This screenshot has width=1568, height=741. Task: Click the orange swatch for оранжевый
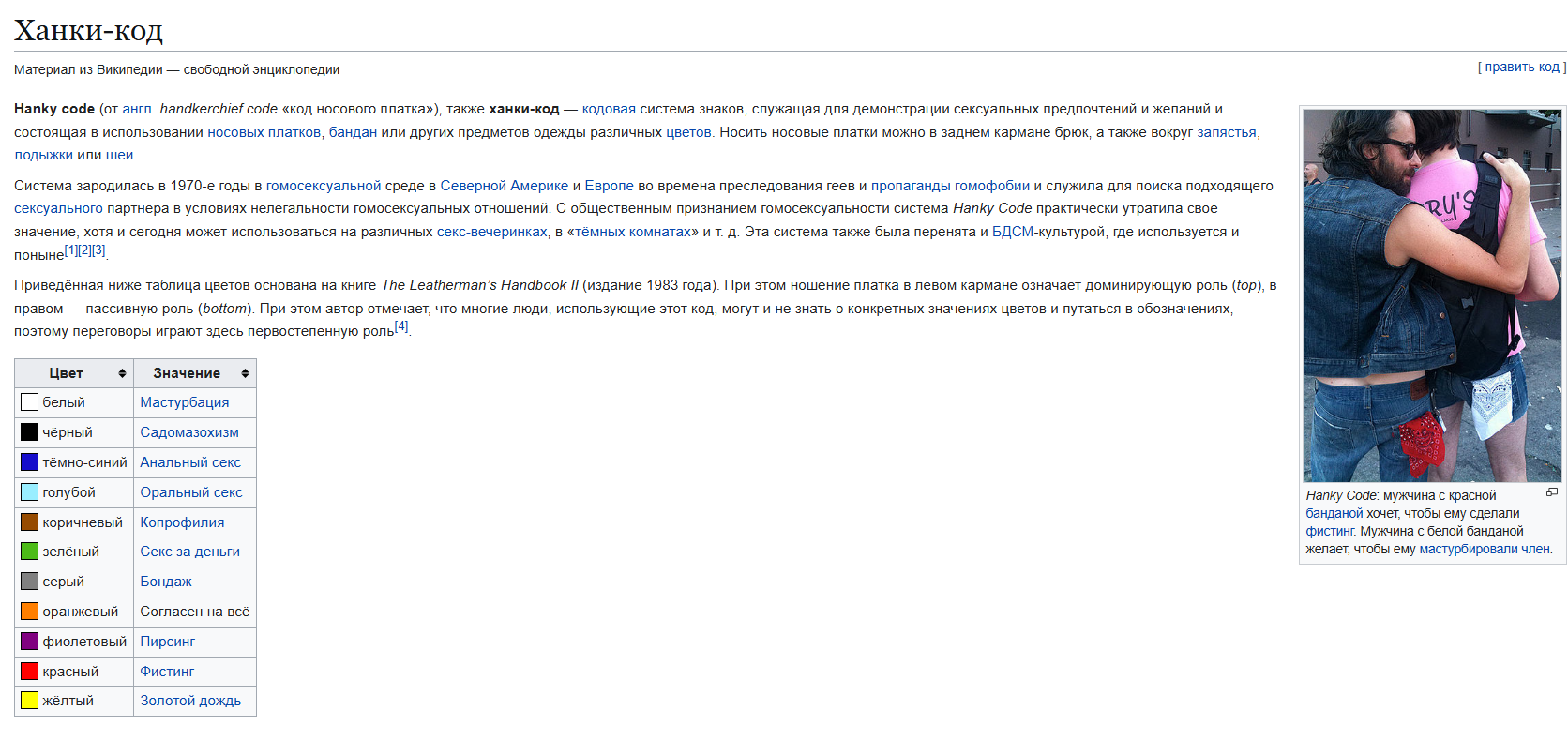(x=30, y=612)
